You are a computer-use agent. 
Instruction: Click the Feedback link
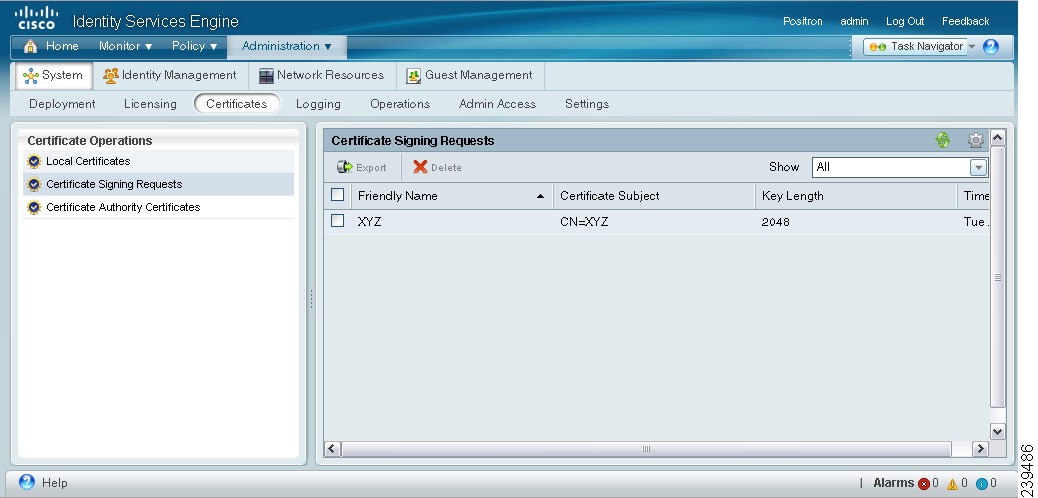click(x=965, y=21)
